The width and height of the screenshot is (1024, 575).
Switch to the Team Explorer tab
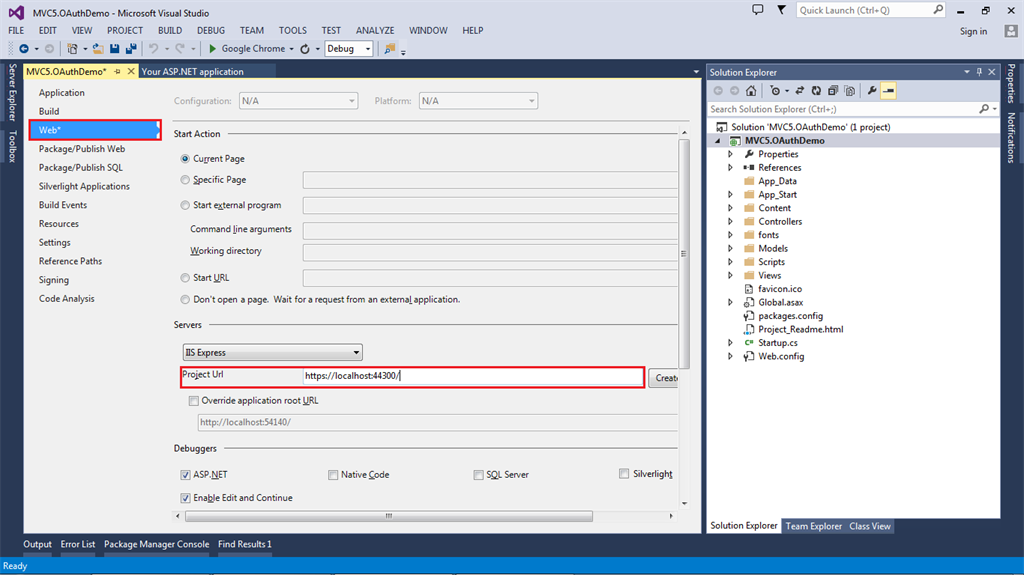tap(813, 526)
